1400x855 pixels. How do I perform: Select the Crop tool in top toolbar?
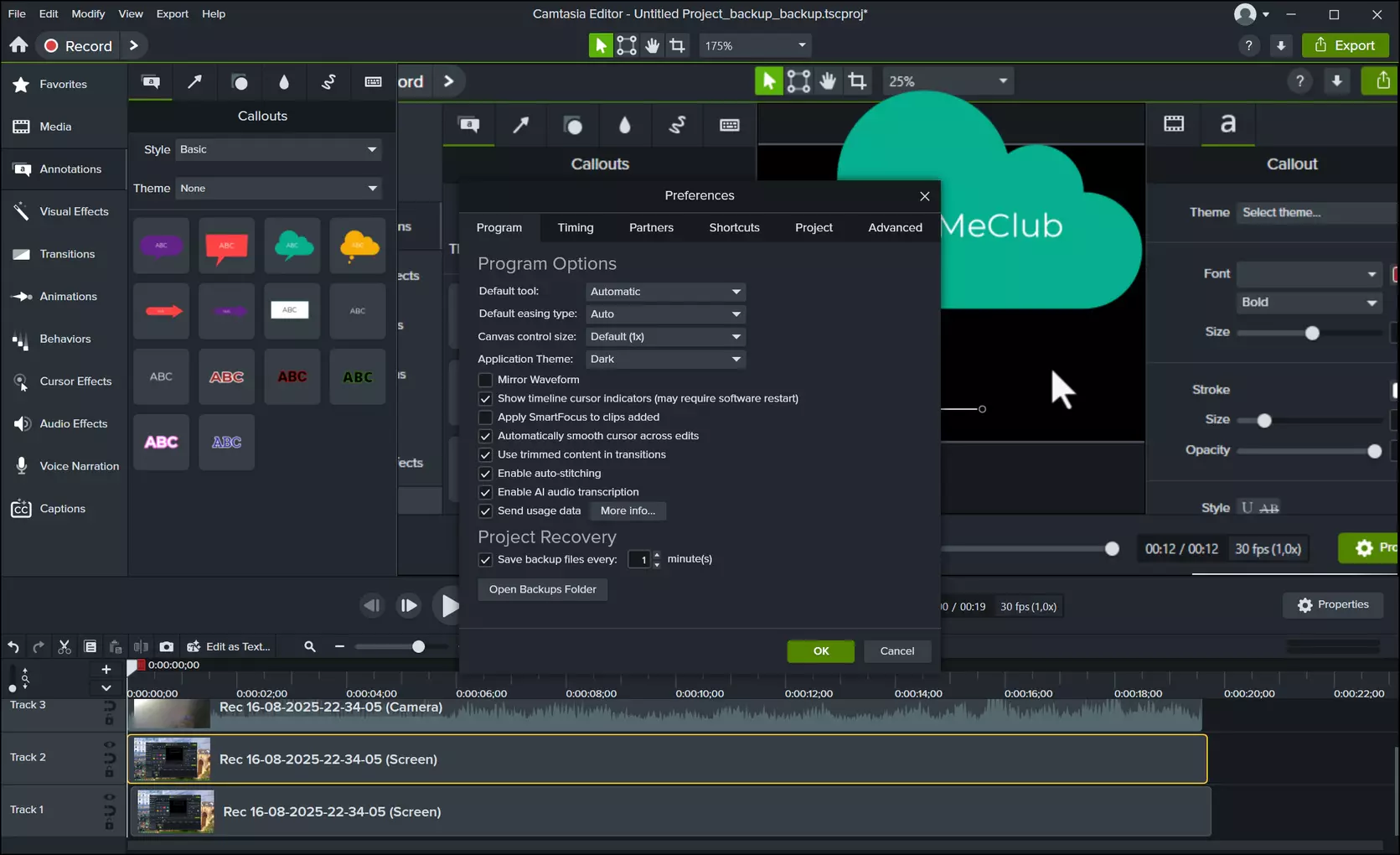click(x=677, y=45)
